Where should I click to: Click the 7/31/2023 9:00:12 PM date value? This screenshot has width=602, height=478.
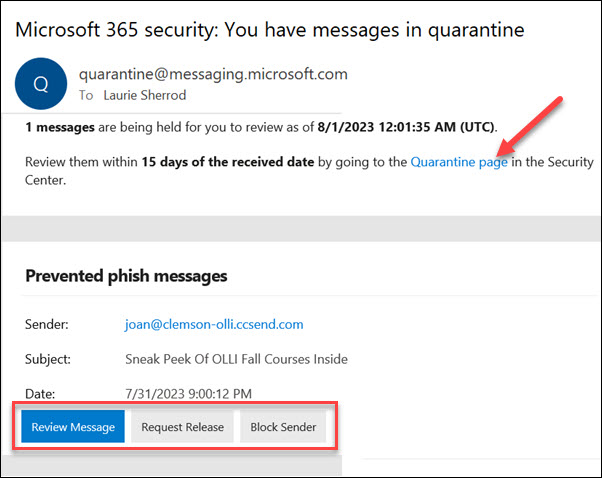(189, 394)
